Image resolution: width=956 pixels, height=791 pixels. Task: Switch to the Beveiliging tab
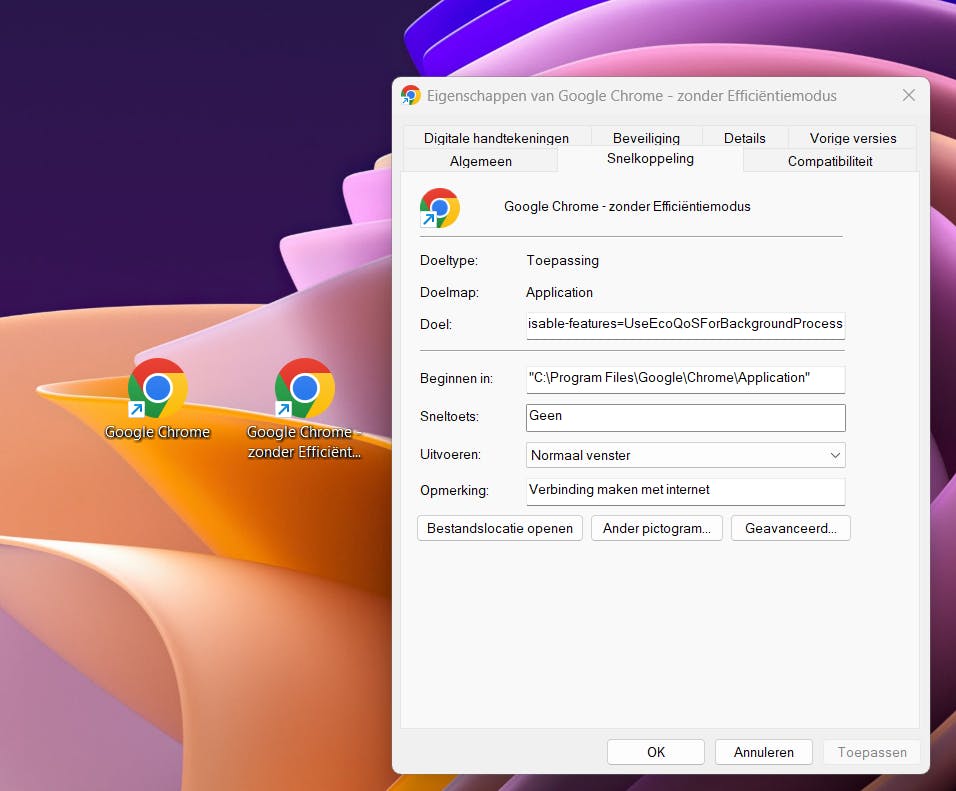pyautogui.click(x=646, y=137)
